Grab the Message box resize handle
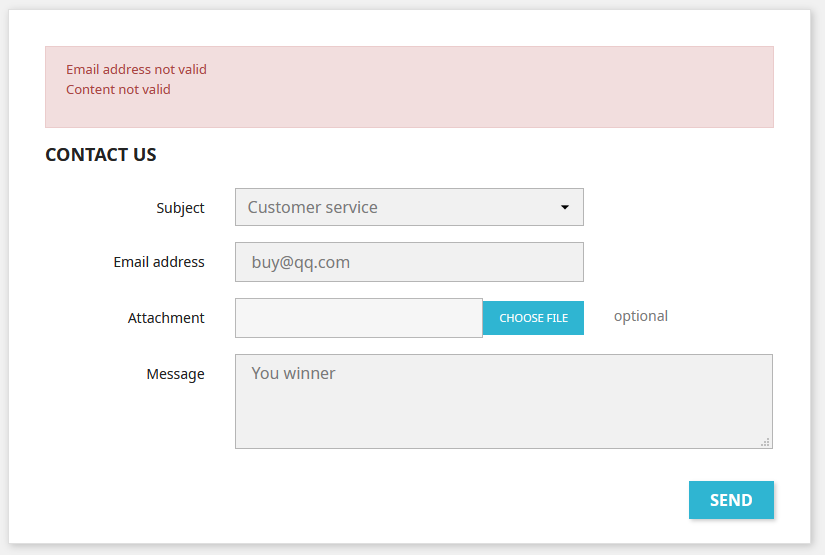 pyautogui.click(x=765, y=441)
